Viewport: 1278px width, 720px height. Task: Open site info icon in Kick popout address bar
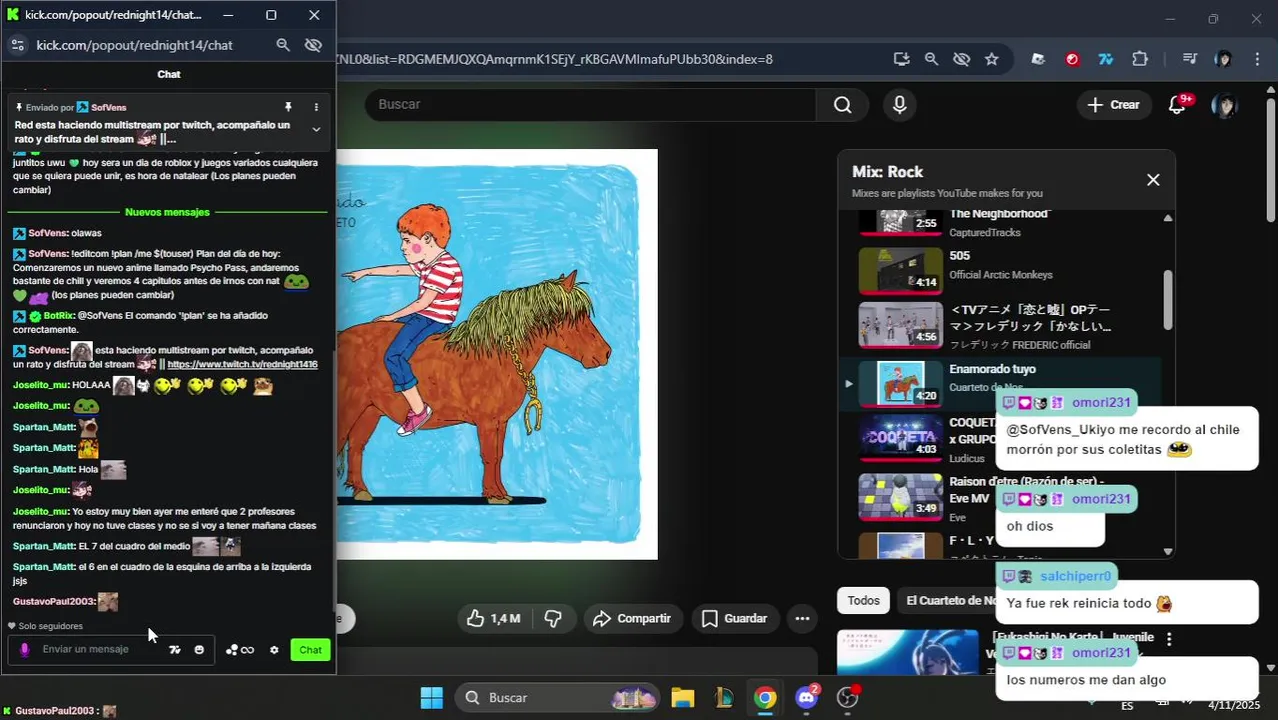17,45
